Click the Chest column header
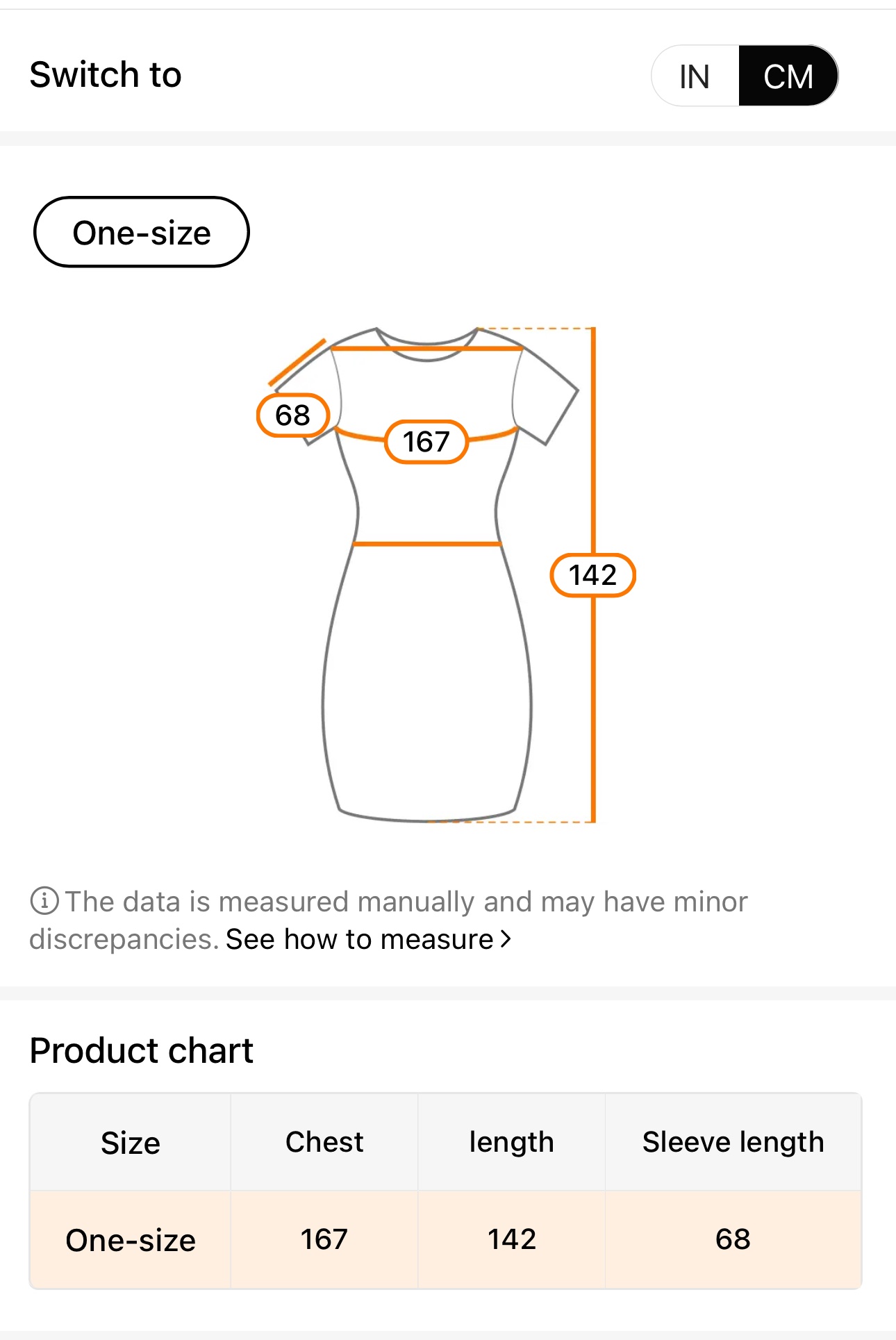896x1340 pixels. [x=324, y=1143]
